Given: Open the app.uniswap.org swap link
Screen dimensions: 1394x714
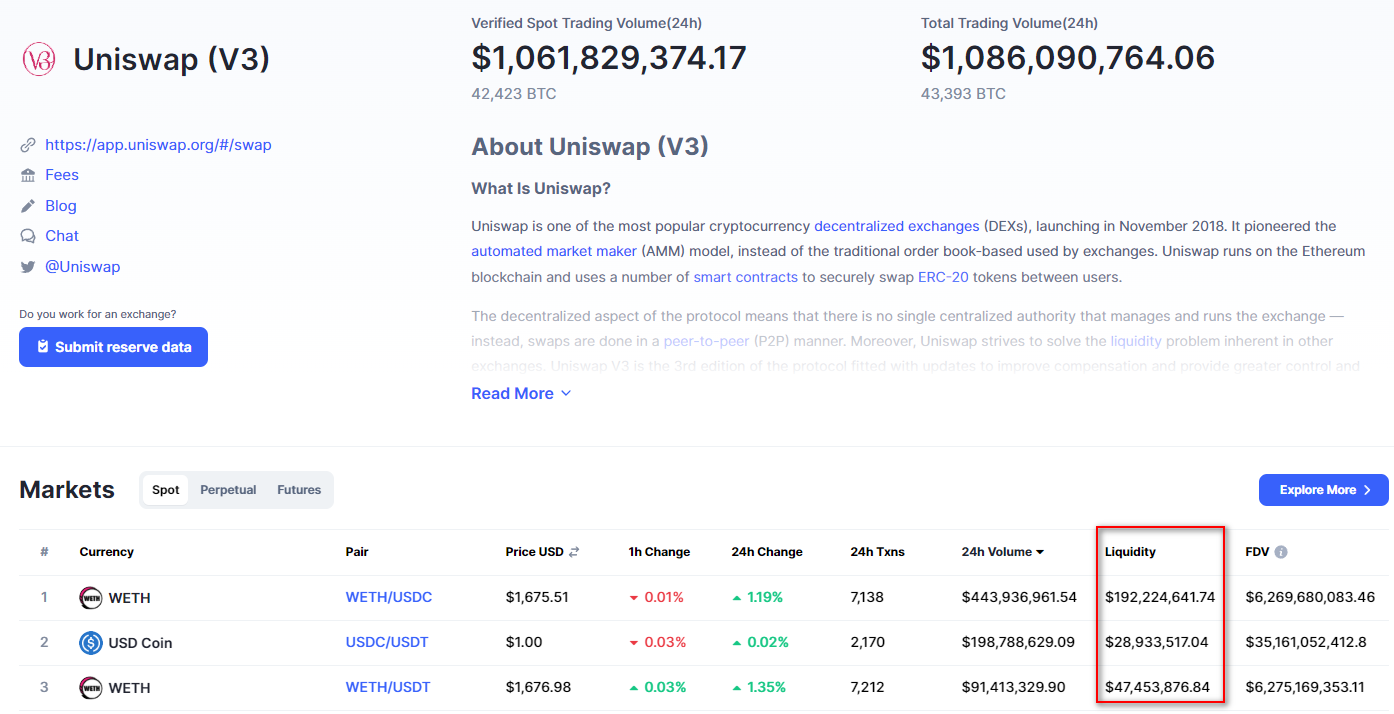Looking at the screenshot, I should click(x=158, y=145).
